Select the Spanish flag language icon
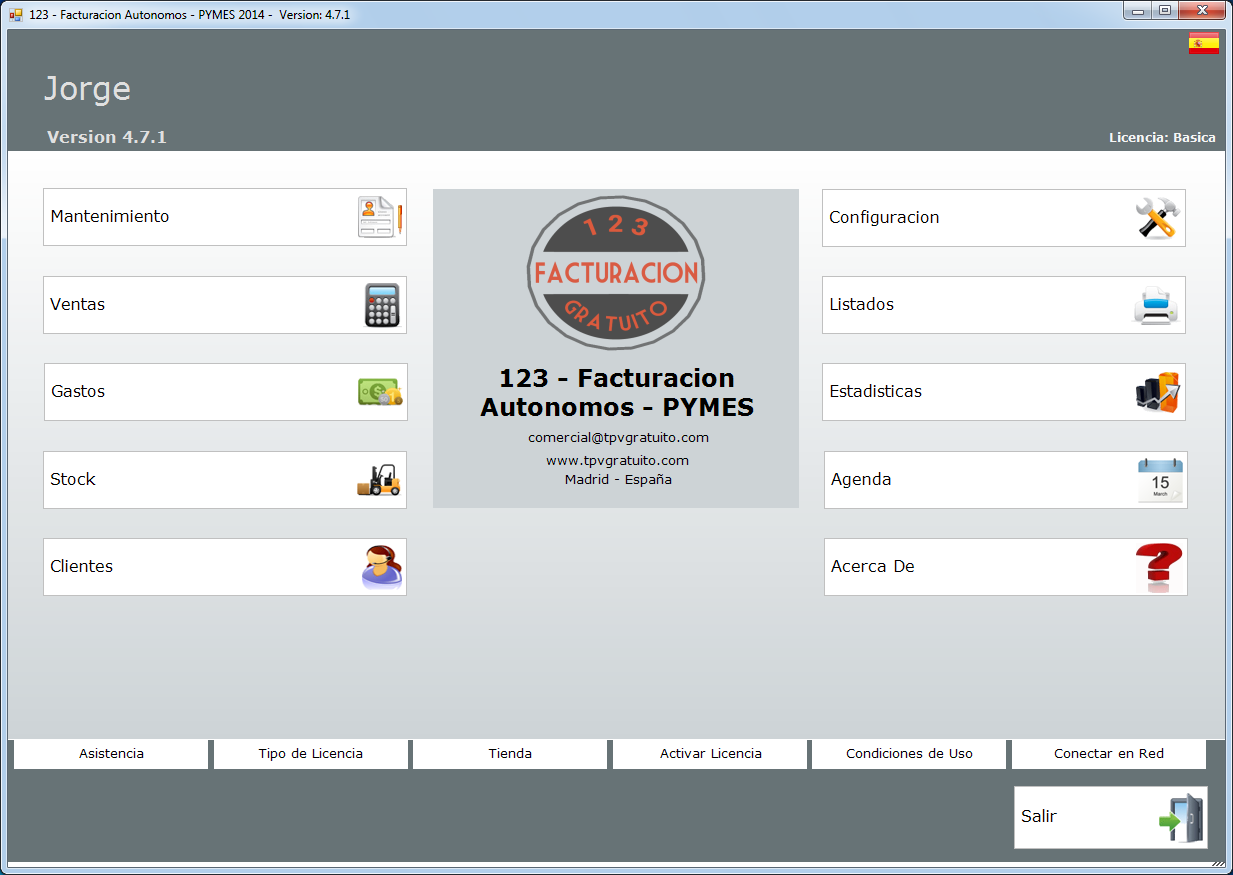This screenshot has height=875, width=1233. [1203, 43]
